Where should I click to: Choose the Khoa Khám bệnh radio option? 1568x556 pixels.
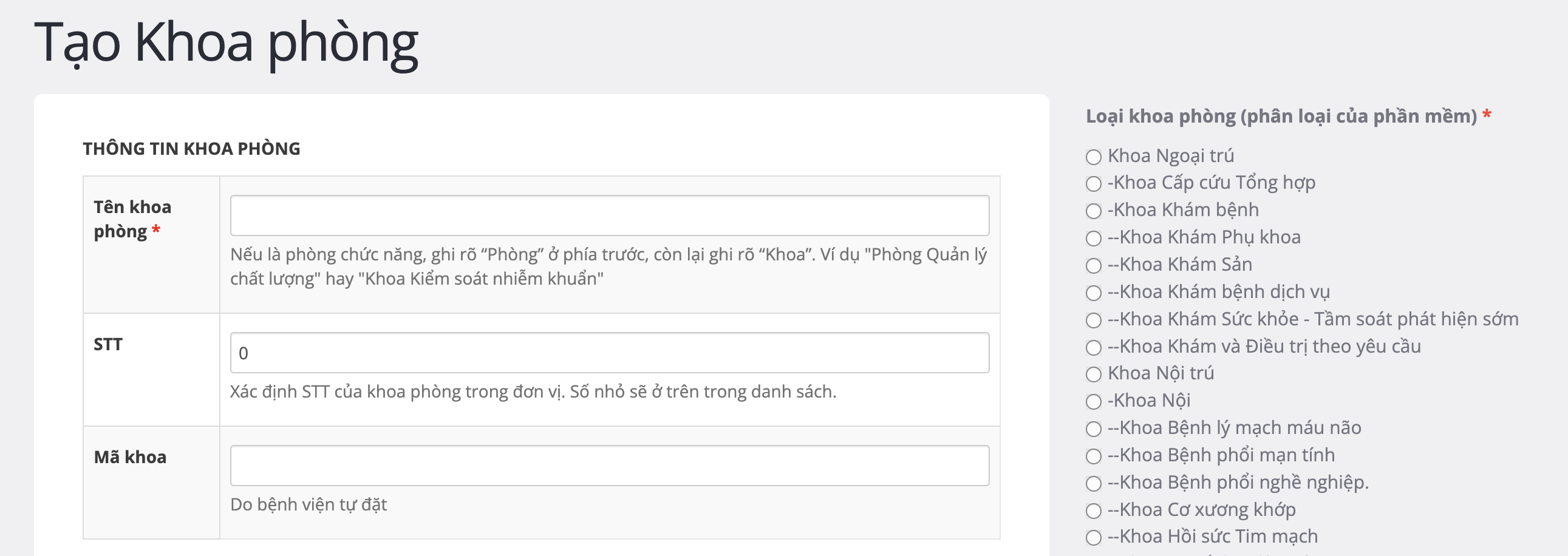(1094, 211)
